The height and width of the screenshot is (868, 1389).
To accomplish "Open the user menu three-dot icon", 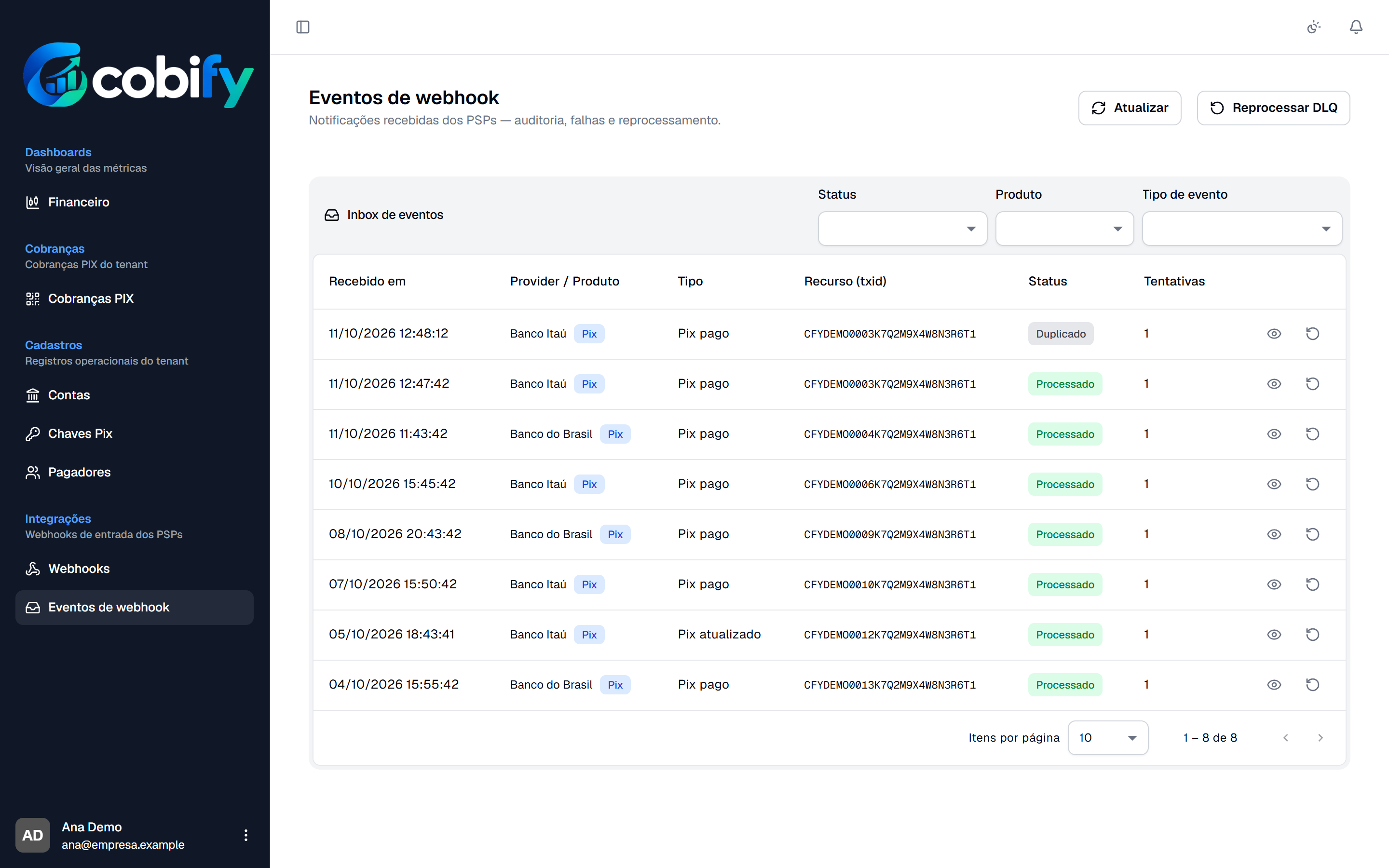I will (245, 835).
